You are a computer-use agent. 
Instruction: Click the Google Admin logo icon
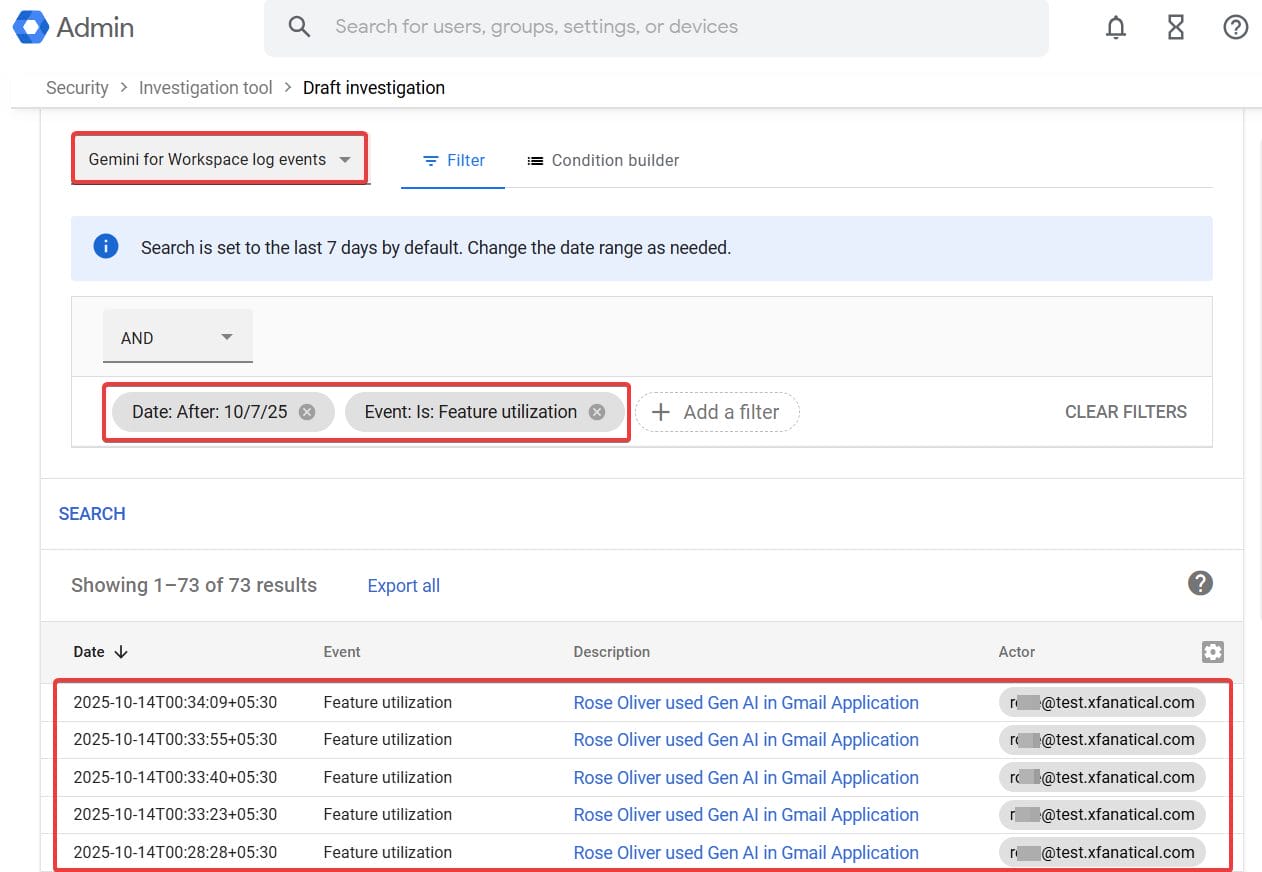[x=30, y=28]
